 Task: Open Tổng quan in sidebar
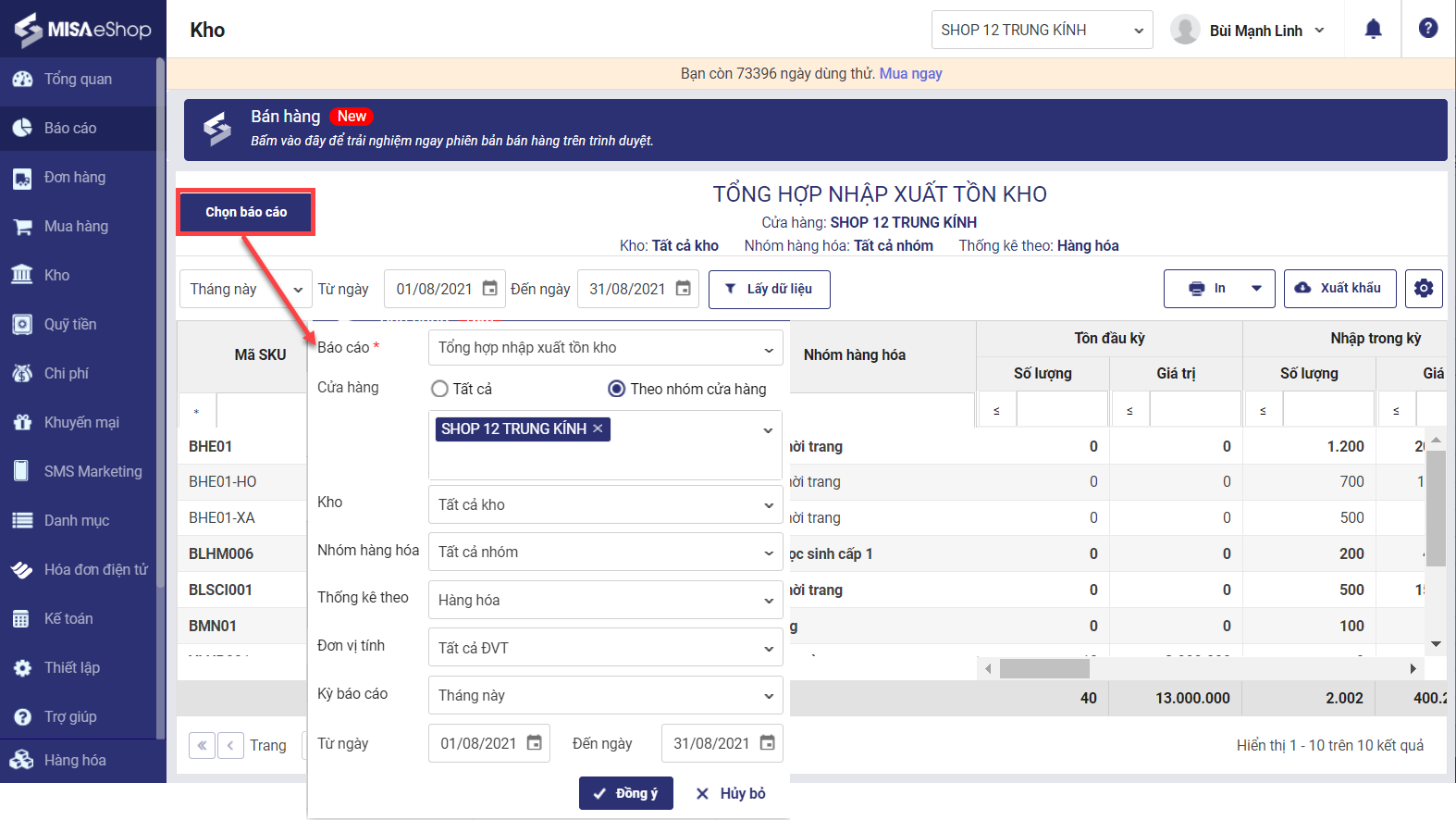click(78, 79)
